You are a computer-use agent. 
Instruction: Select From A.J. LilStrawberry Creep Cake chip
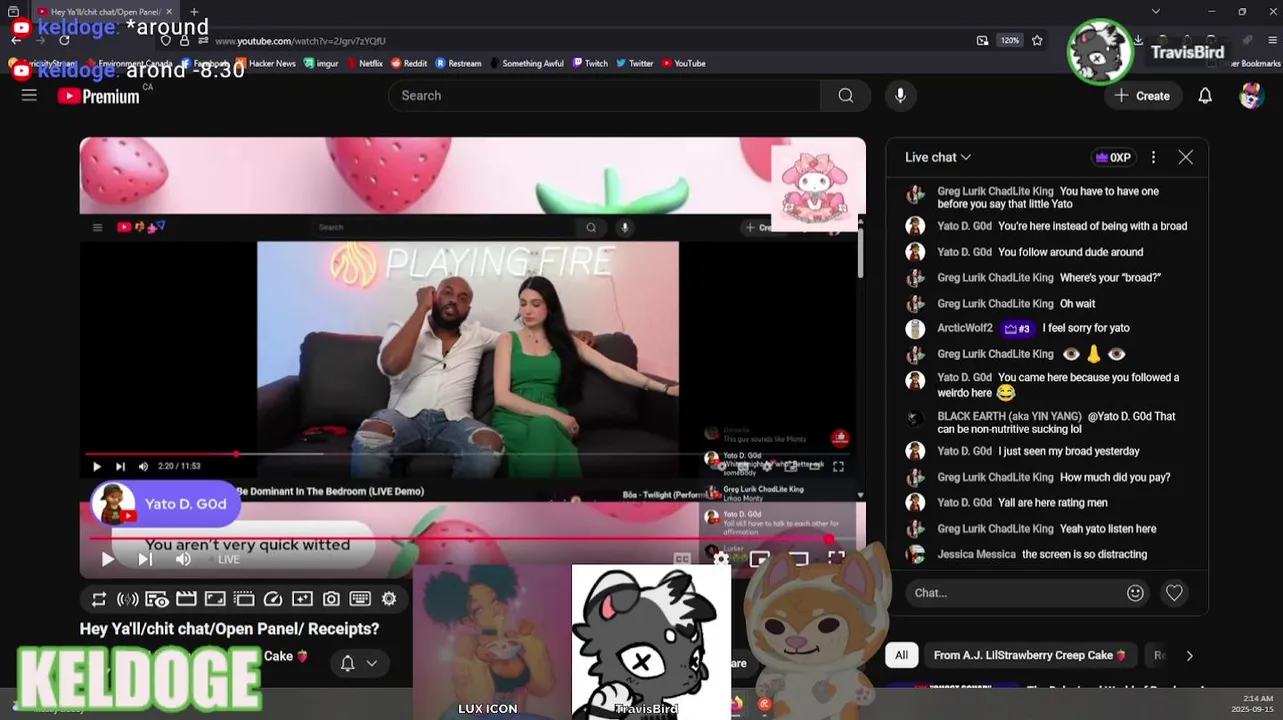click(x=1030, y=656)
